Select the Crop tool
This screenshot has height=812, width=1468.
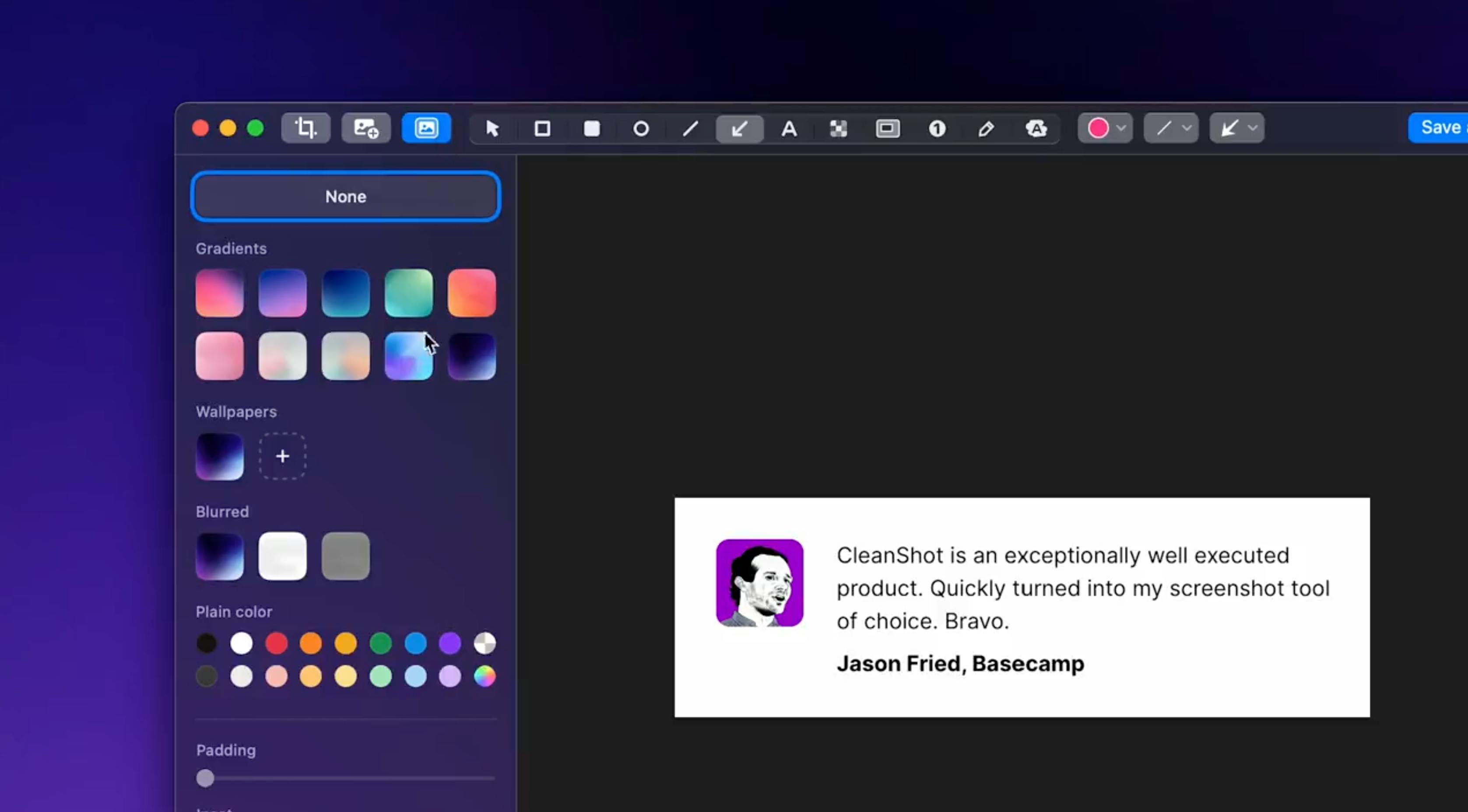click(x=306, y=128)
